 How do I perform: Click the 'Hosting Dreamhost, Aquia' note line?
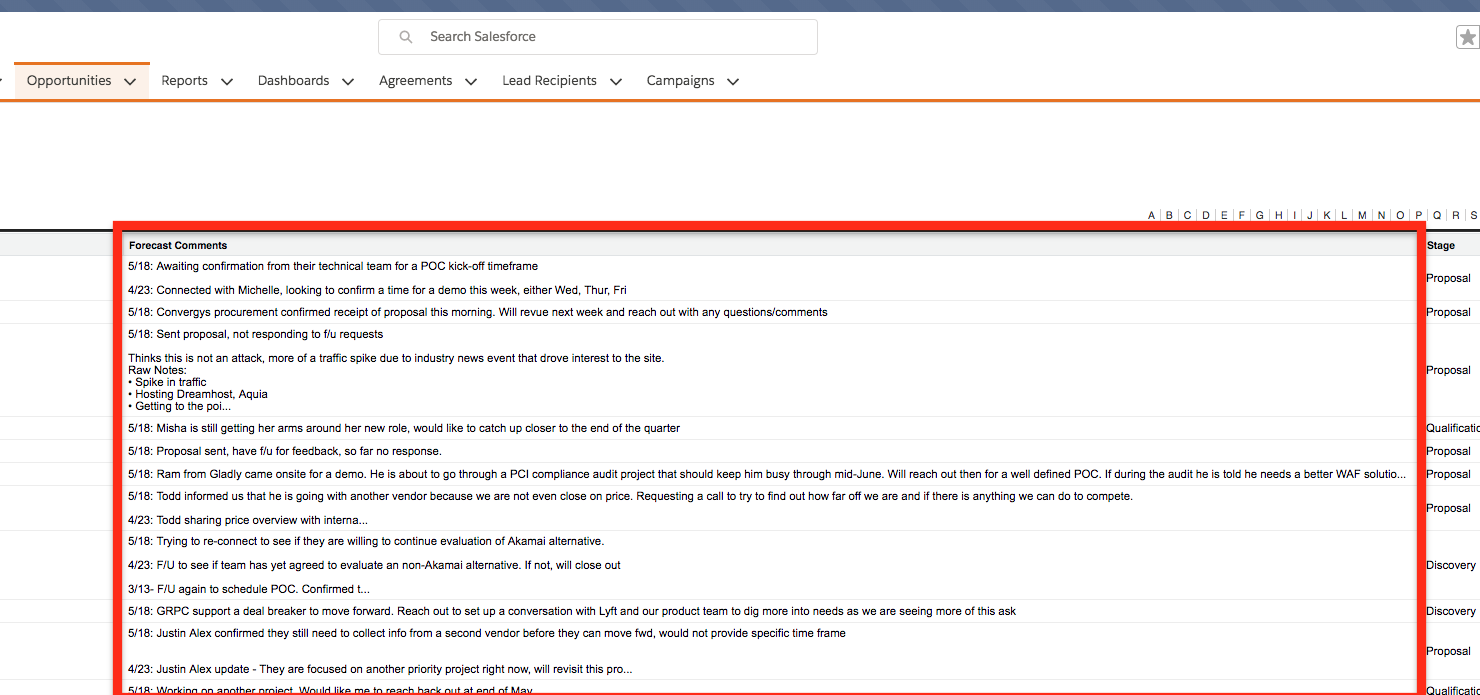pyautogui.click(x=198, y=394)
